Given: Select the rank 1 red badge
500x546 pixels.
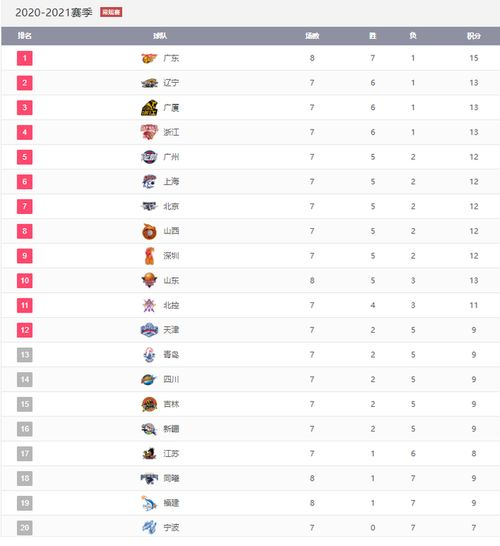Looking at the screenshot, I should tap(24, 58).
